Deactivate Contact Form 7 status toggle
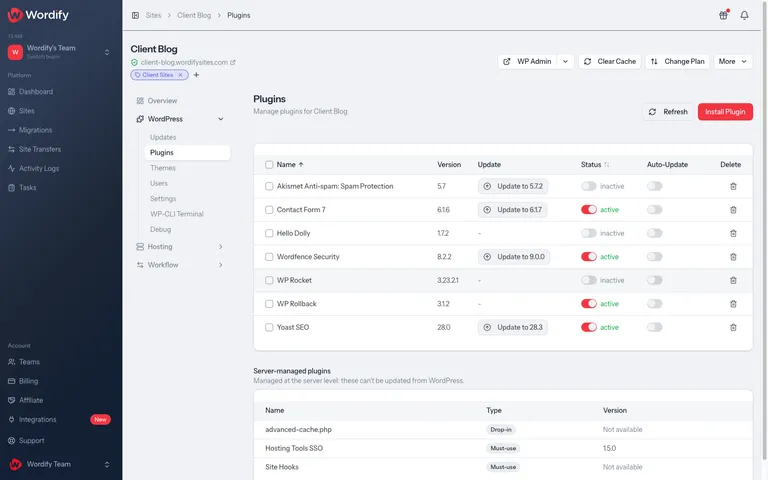The width and height of the screenshot is (768, 480). (x=589, y=210)
